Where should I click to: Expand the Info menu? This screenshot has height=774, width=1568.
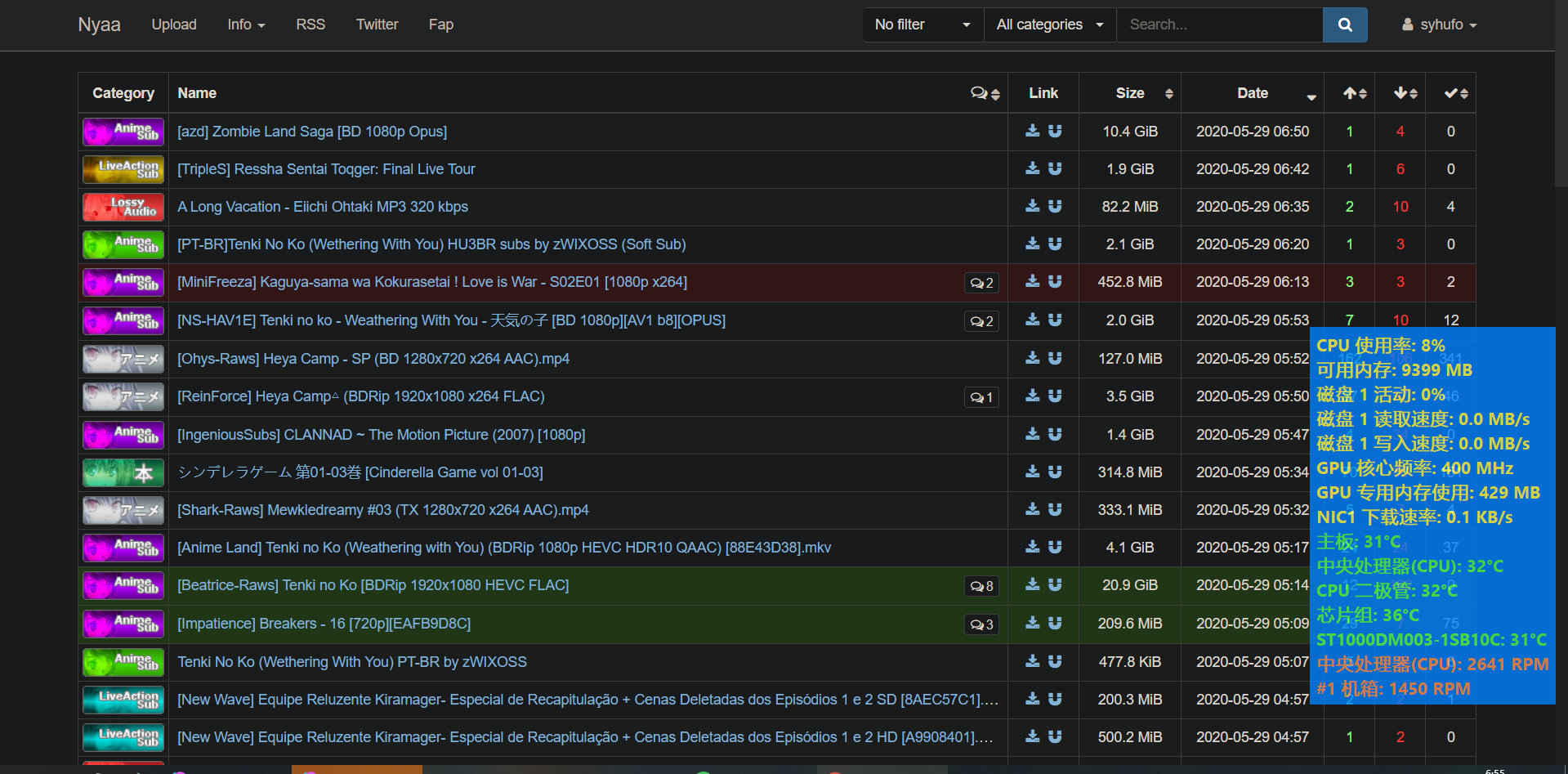pyautogui.click(x=246, y=25)
